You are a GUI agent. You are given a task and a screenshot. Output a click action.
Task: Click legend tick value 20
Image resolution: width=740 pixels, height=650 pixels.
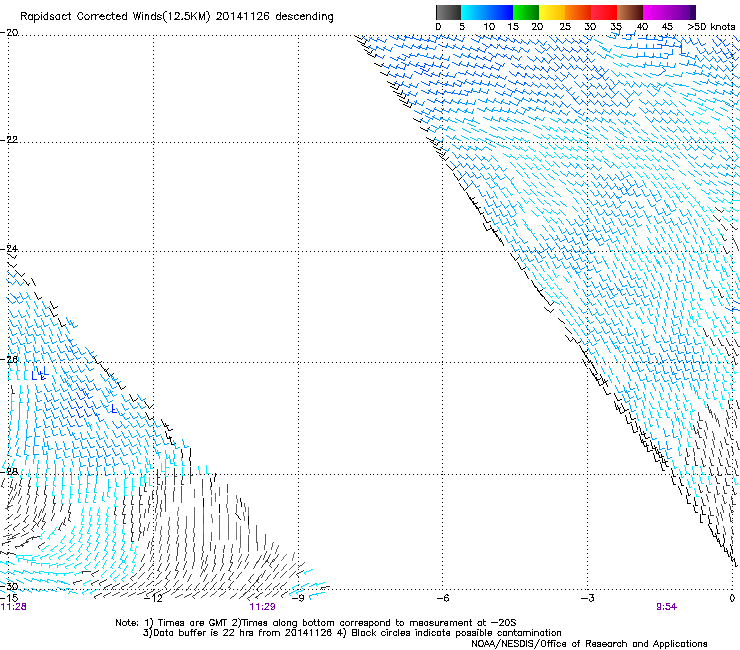tap(537, 27)
